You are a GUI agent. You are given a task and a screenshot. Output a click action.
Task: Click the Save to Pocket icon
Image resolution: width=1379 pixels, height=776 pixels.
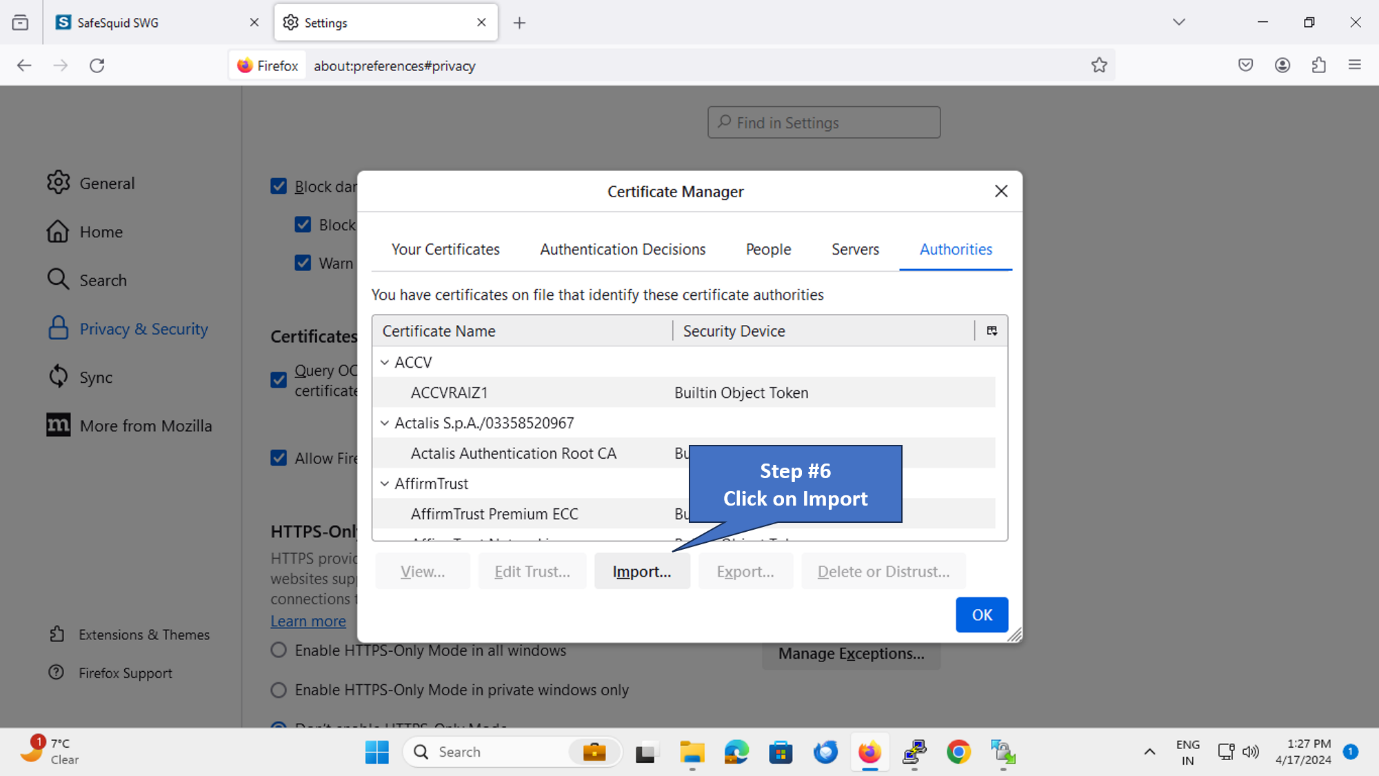tap(1246, 65)
